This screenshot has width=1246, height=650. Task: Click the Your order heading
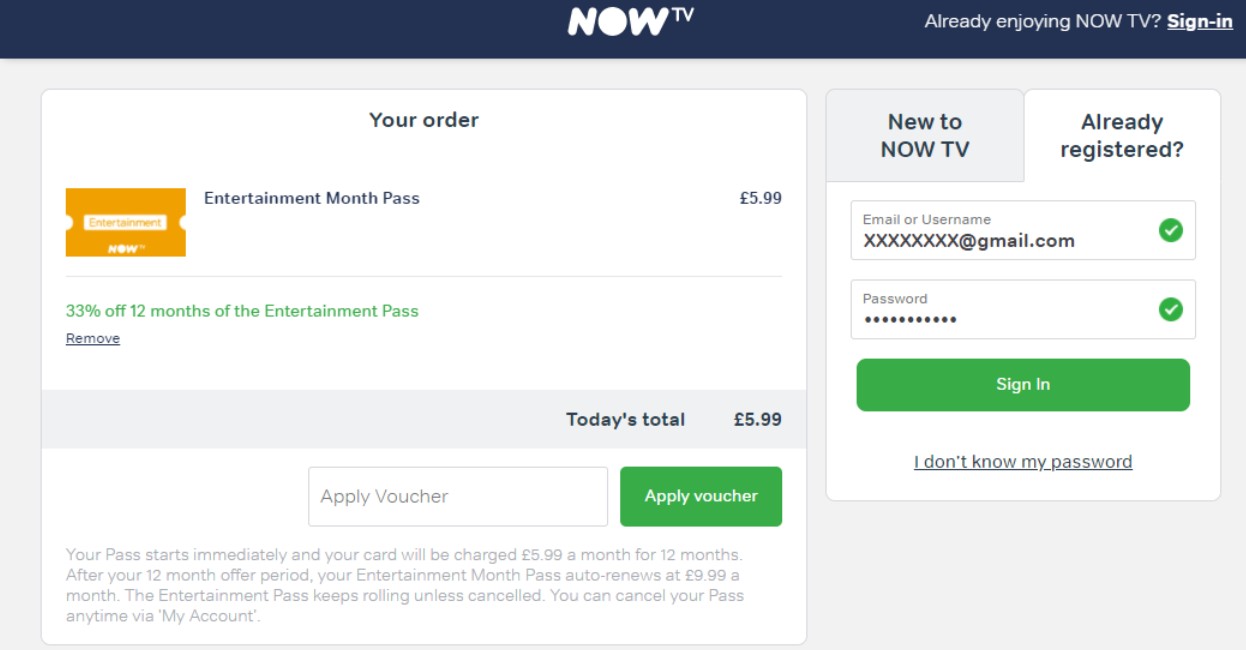point(424,120)
